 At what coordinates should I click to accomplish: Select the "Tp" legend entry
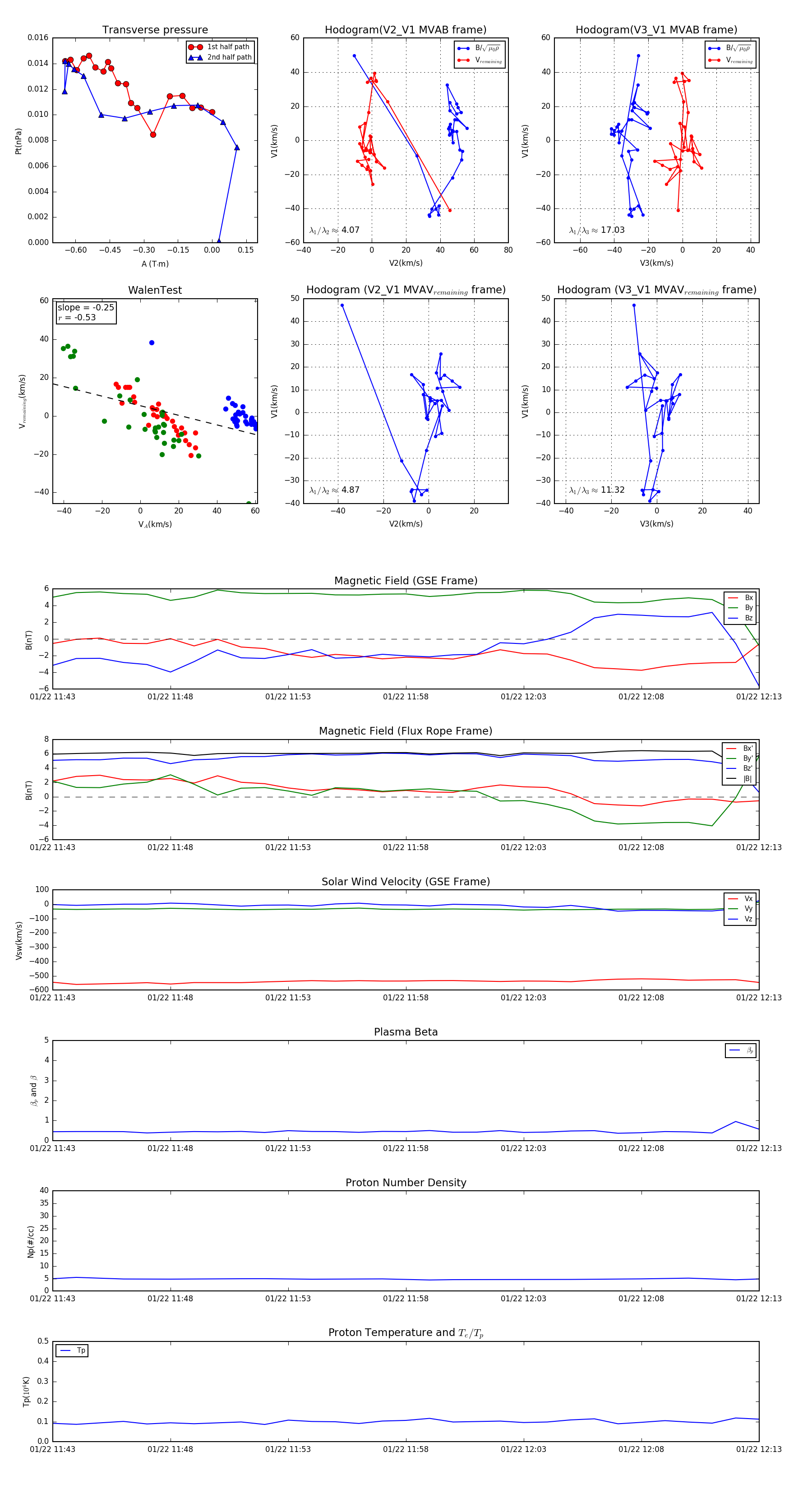[72, 1351]
